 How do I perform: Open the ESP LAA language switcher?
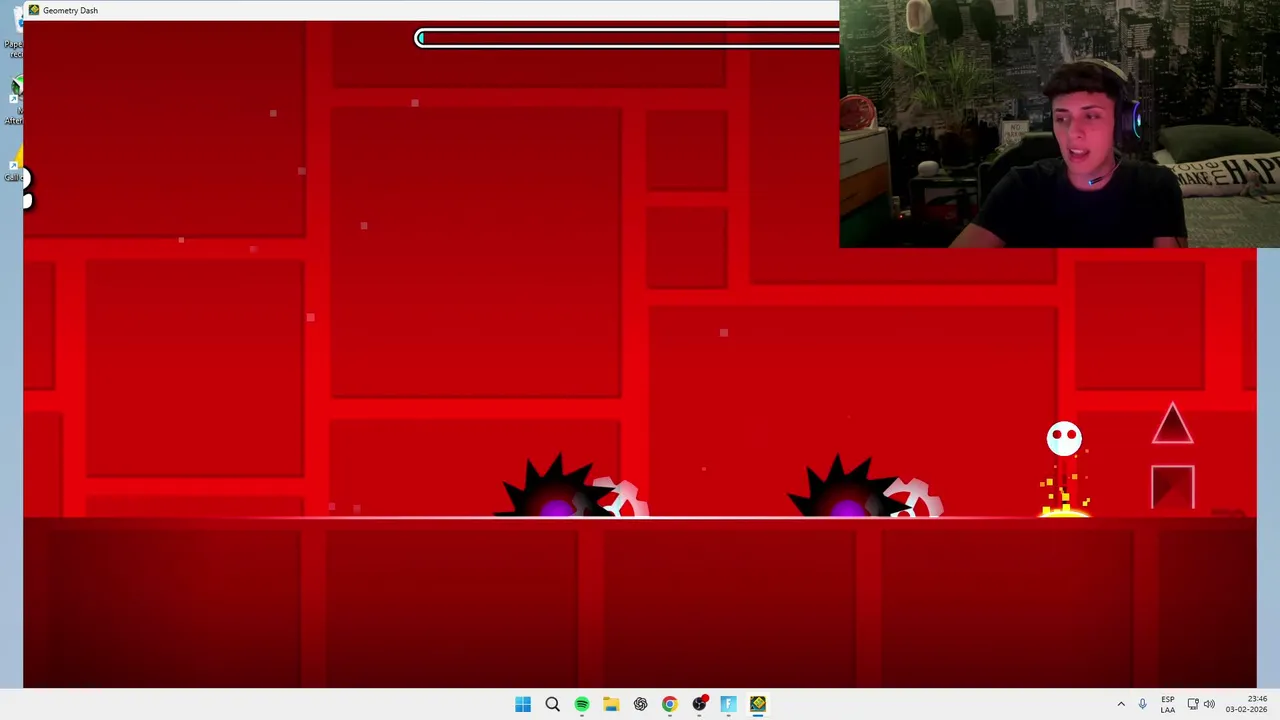1167,704
